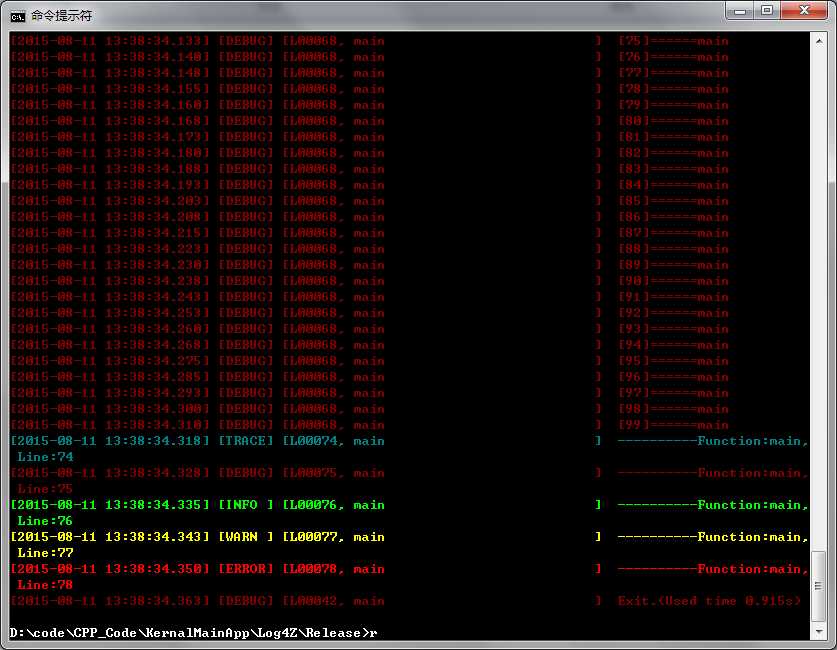Click the yellow [WARN ] log level text
Image resolution: width=837 pixels, height=650 pixels.
246,537
